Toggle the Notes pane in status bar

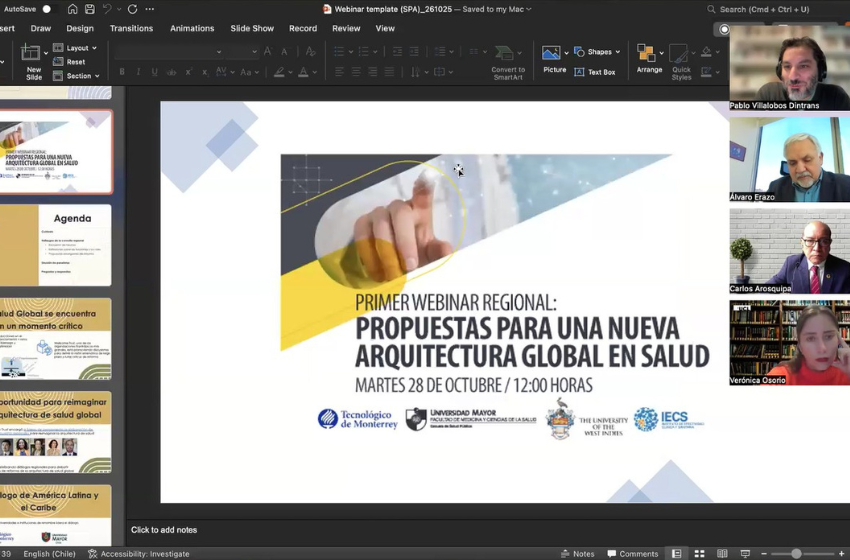pos(577,553)
